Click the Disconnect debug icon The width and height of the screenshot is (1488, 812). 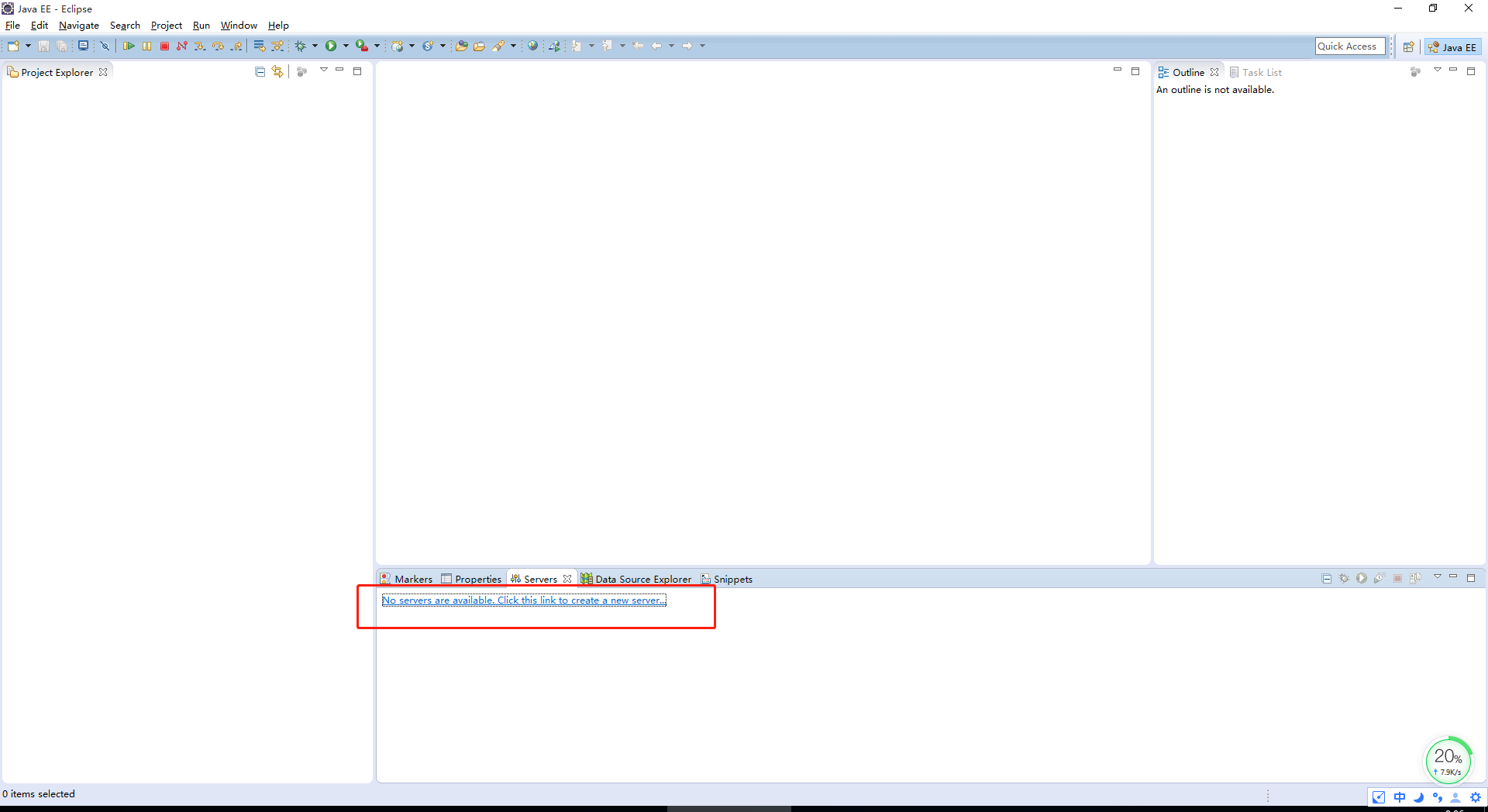[182, 46]
